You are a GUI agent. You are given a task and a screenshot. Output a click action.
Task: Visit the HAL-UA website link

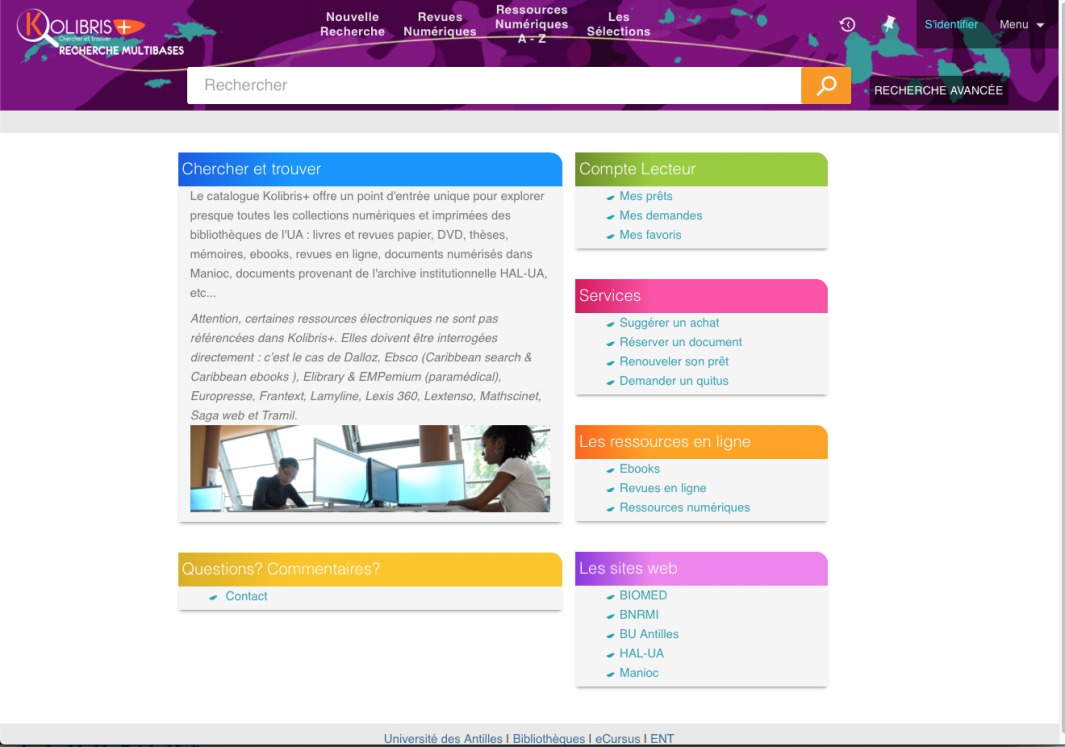[x=641, y=654]
